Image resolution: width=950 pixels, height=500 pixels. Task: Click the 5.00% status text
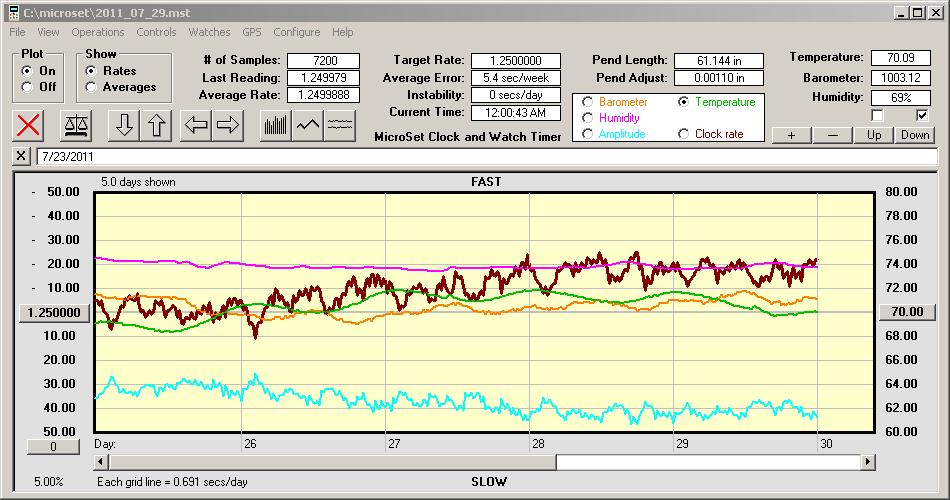(48, 482)
